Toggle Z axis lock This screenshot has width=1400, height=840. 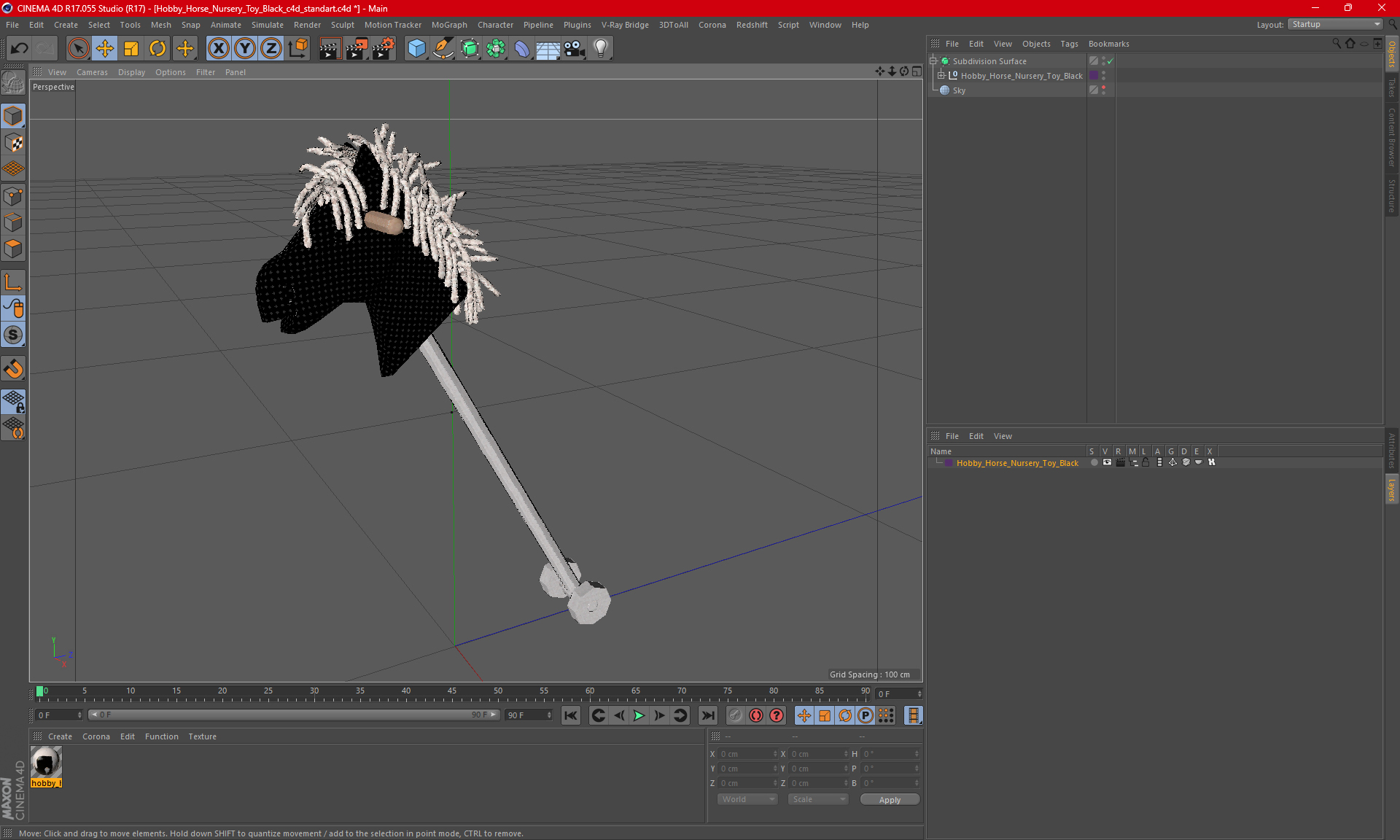[x=271, y=48]
